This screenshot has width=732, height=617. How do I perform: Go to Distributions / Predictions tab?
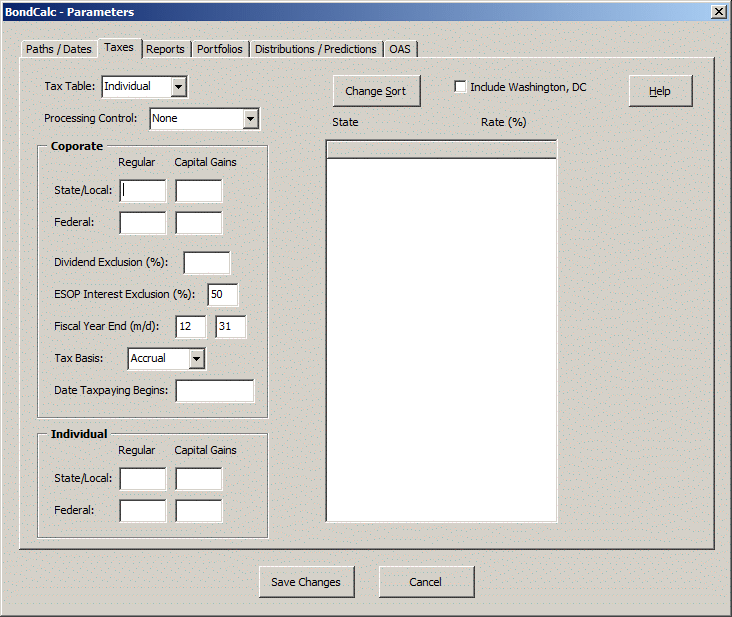pyautogui.click(x=316, y=49)
